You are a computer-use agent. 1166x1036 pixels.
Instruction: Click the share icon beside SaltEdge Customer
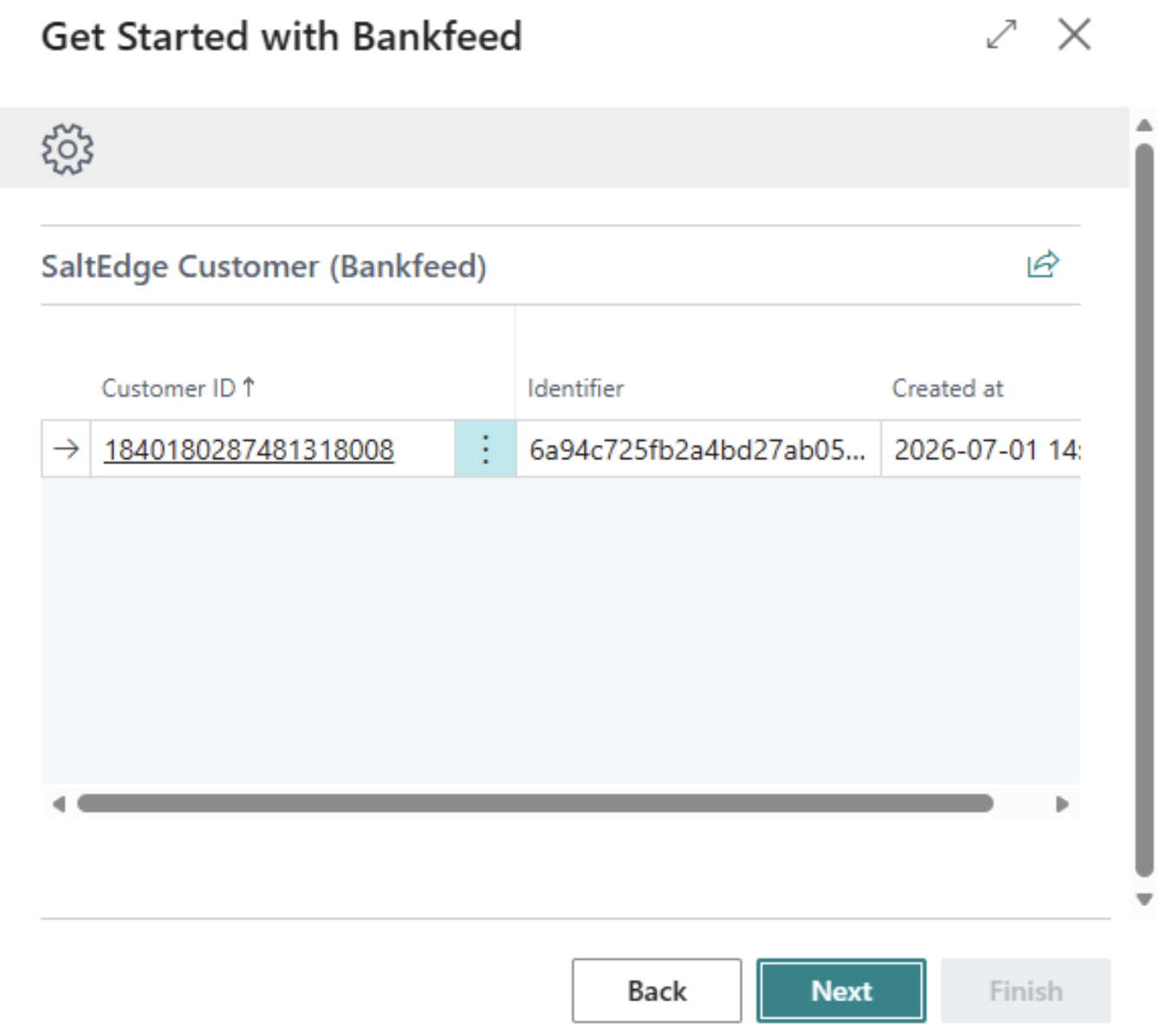pos(1043,264)
